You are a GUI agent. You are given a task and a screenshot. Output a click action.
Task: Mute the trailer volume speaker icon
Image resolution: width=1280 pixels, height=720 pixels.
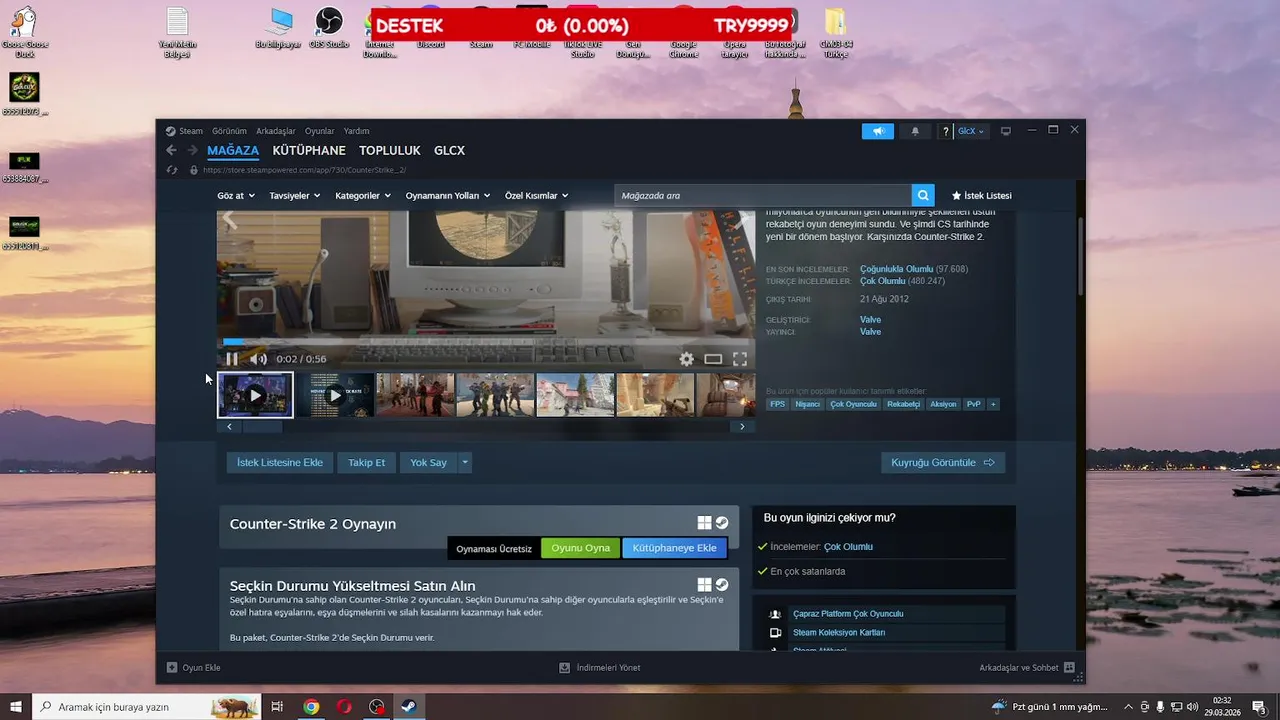click(258, 359)
